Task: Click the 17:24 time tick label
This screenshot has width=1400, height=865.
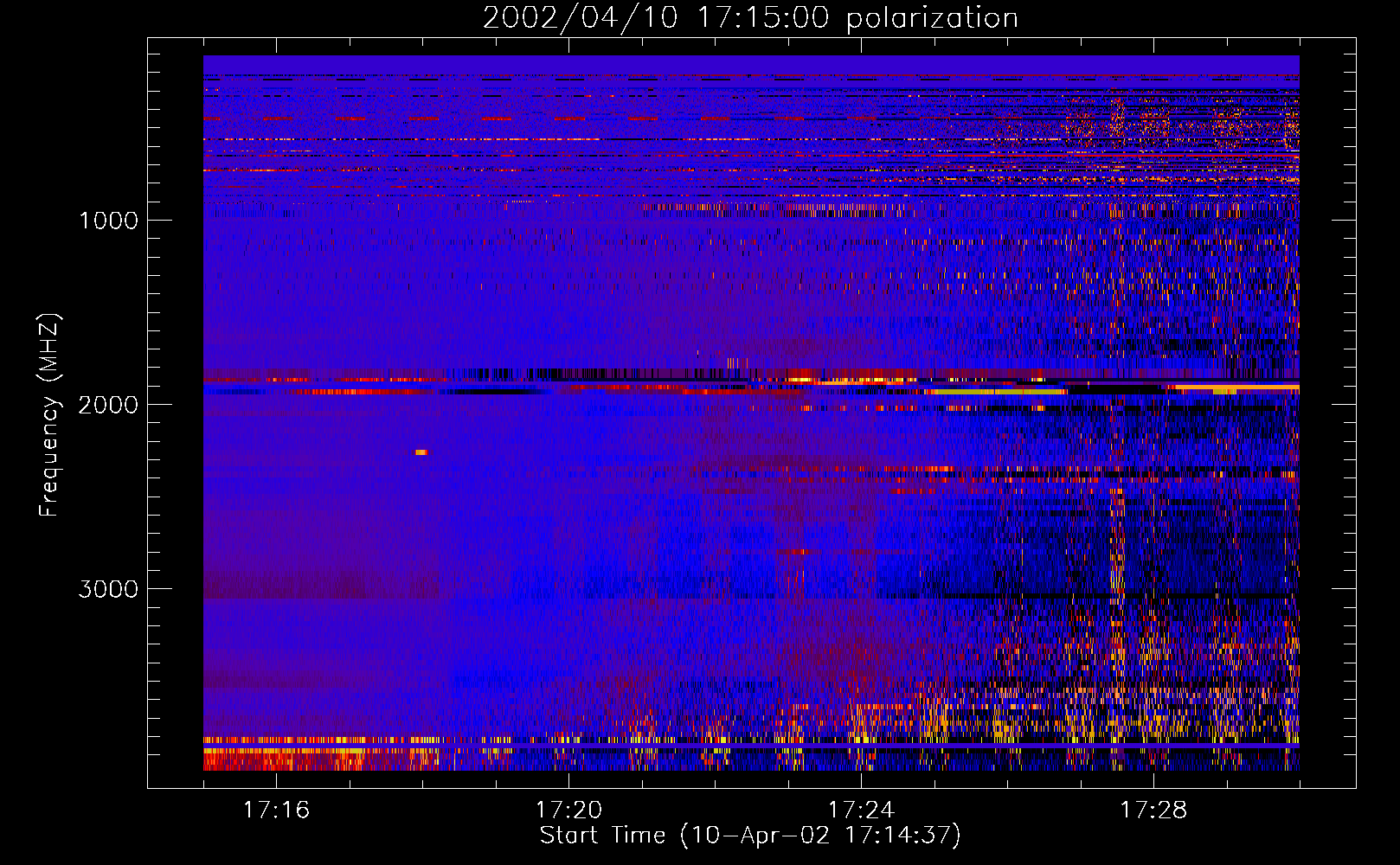Action: [861, 810]
